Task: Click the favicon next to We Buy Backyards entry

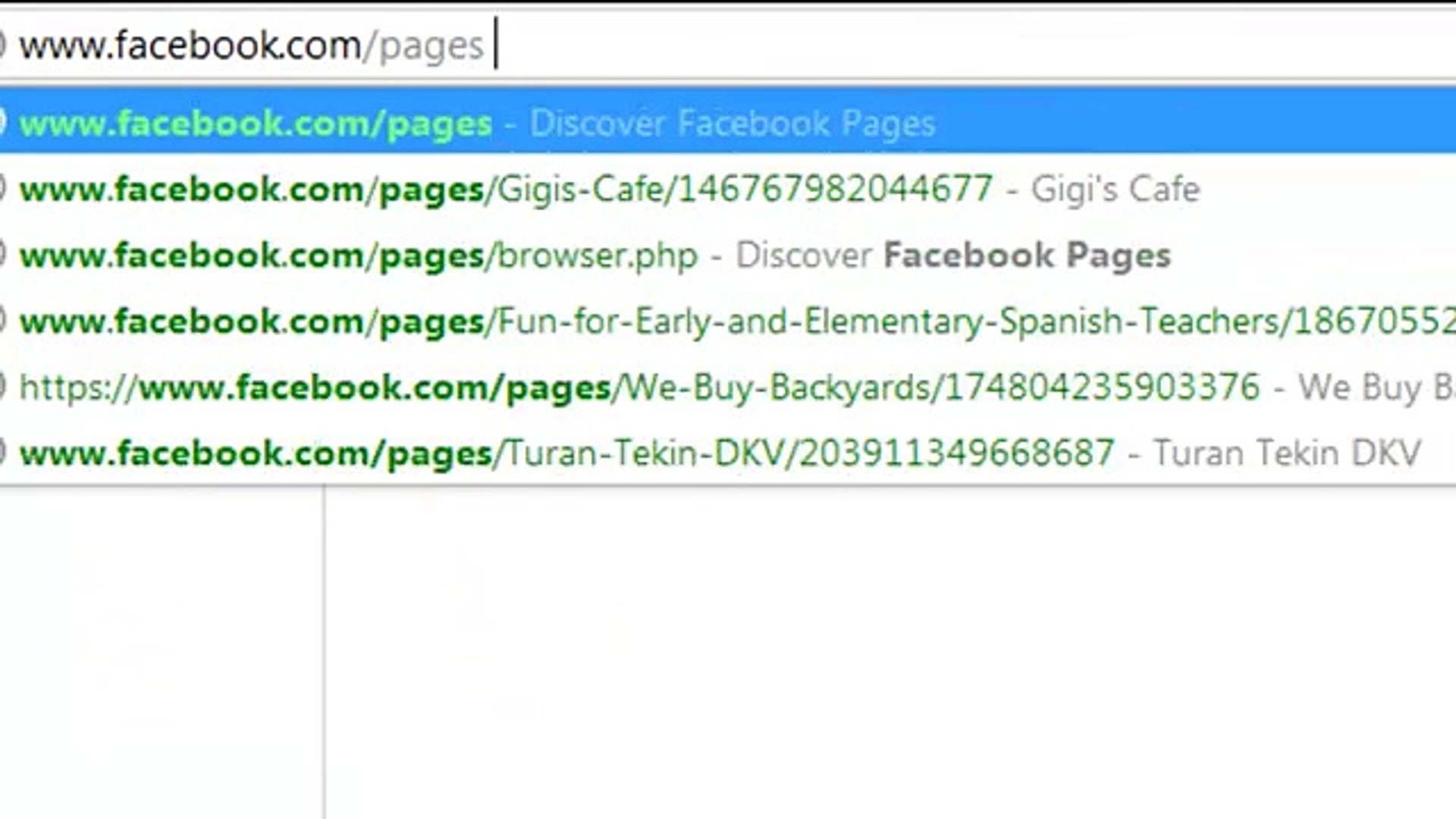Action: point(4,387)
